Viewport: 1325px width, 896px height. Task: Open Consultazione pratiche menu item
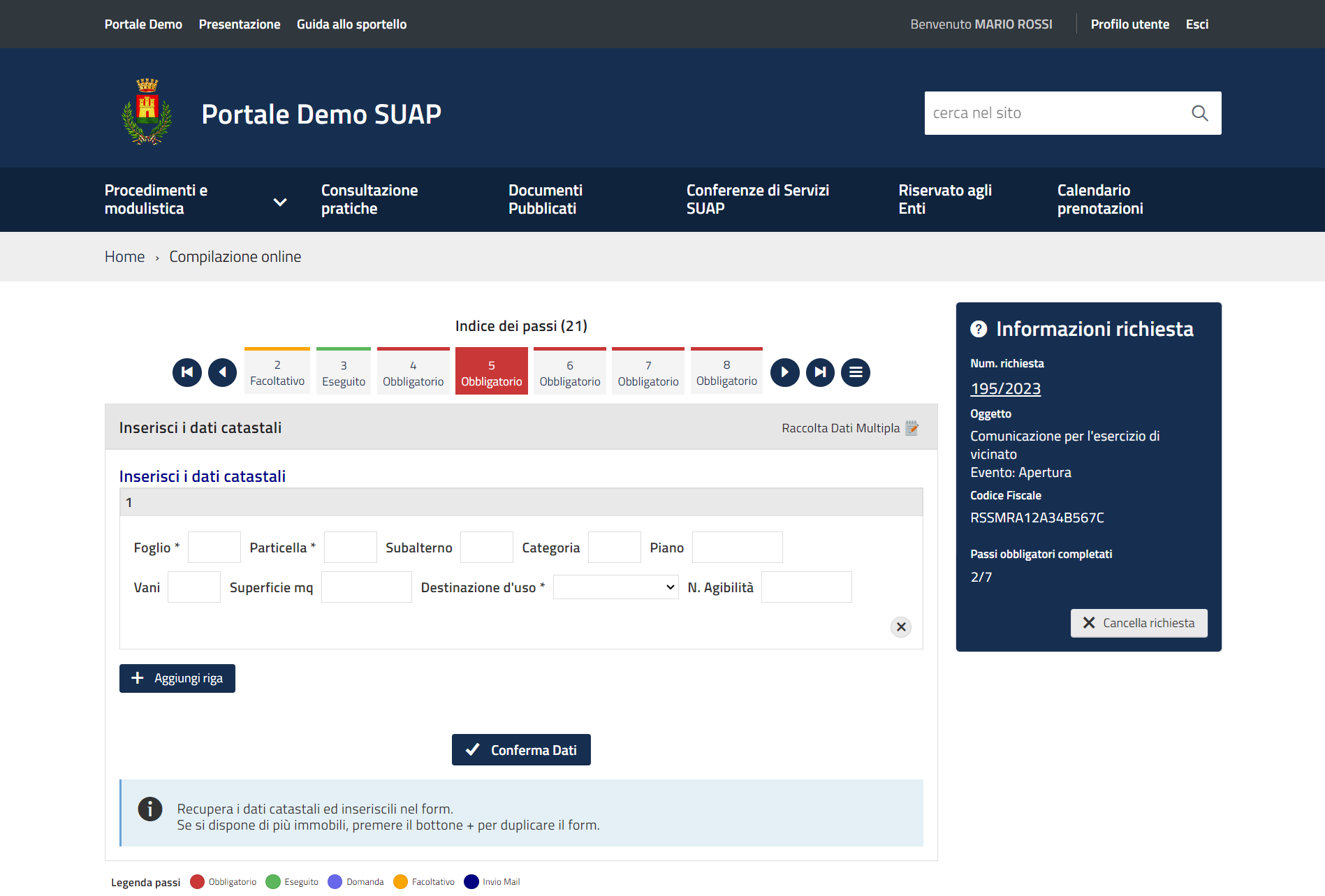369,200
